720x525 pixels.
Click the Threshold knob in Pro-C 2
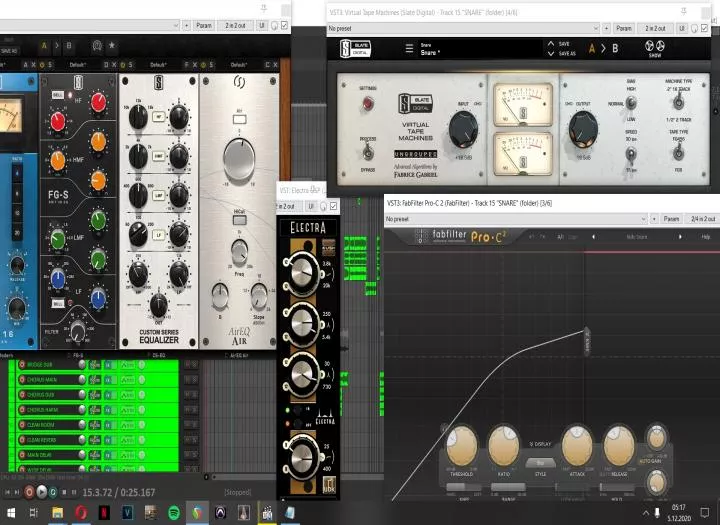461,446
